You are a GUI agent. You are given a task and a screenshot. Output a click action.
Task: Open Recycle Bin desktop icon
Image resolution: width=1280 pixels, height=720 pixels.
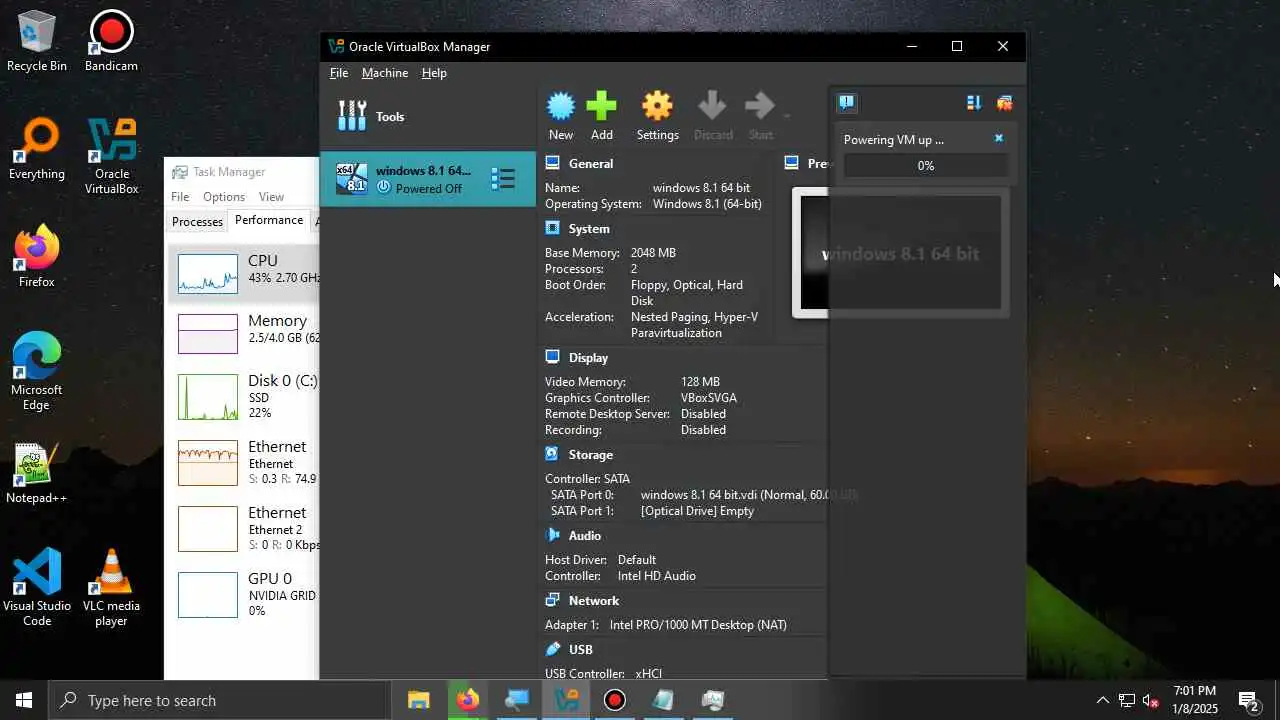(x=37, y=41)
